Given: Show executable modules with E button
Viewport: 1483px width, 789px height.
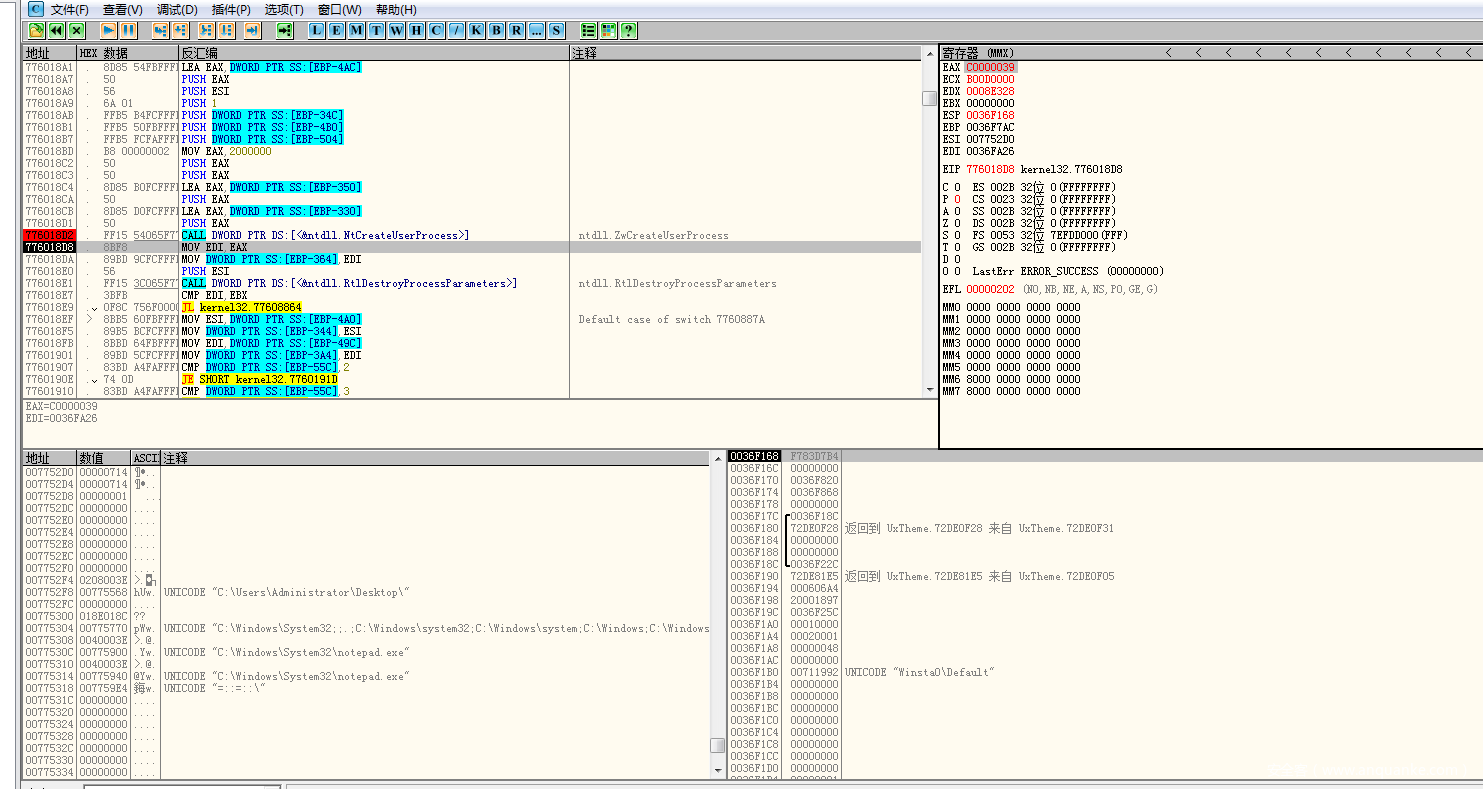Looking at the screenshot, I should tap(336, 30).
